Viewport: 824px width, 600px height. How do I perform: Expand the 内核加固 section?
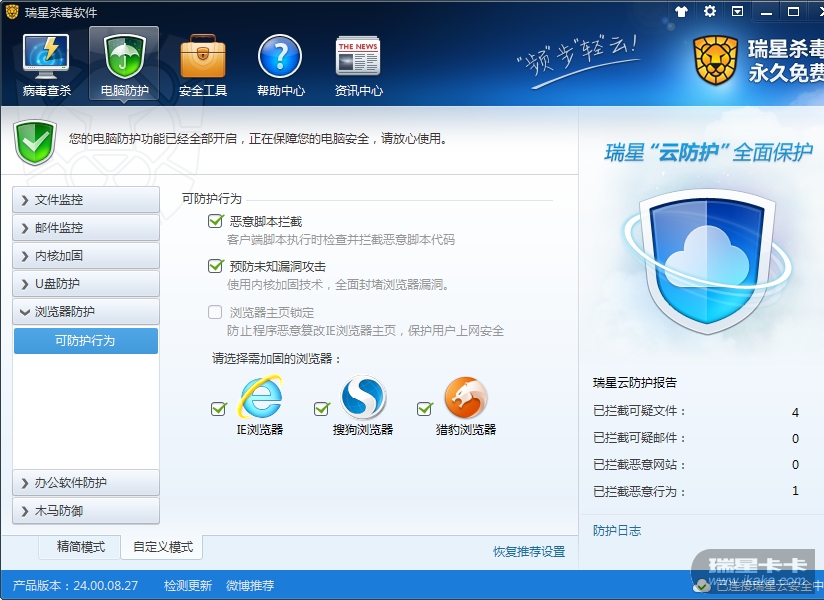click(x=86, y=255)
